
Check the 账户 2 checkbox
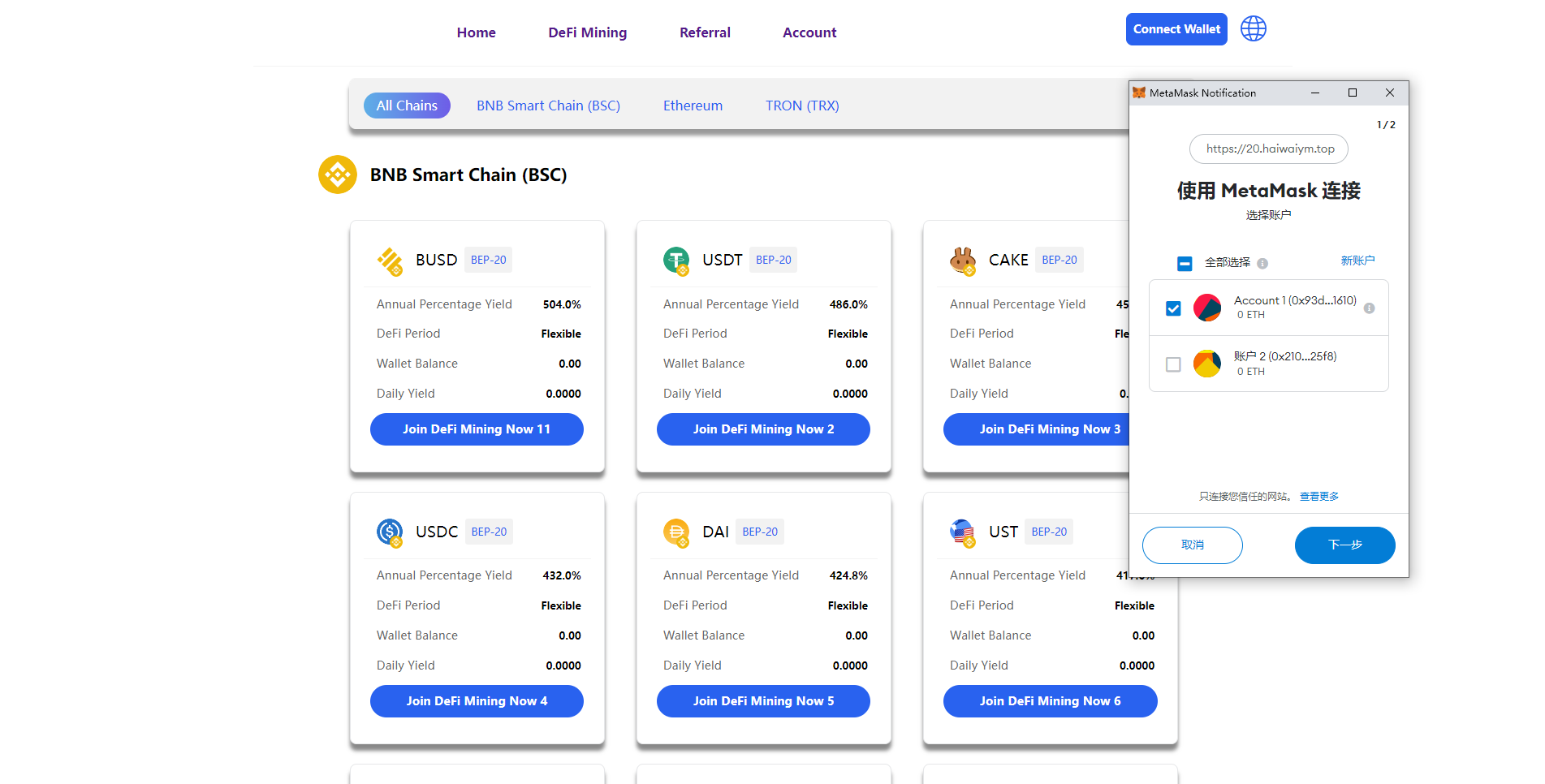click(1173, 364)
